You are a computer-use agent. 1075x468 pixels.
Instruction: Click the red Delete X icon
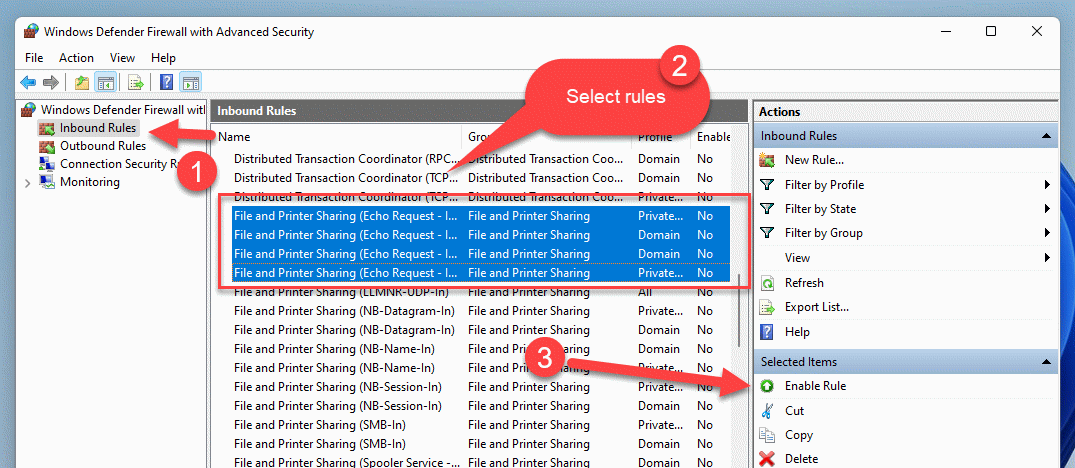click(768, 458)
